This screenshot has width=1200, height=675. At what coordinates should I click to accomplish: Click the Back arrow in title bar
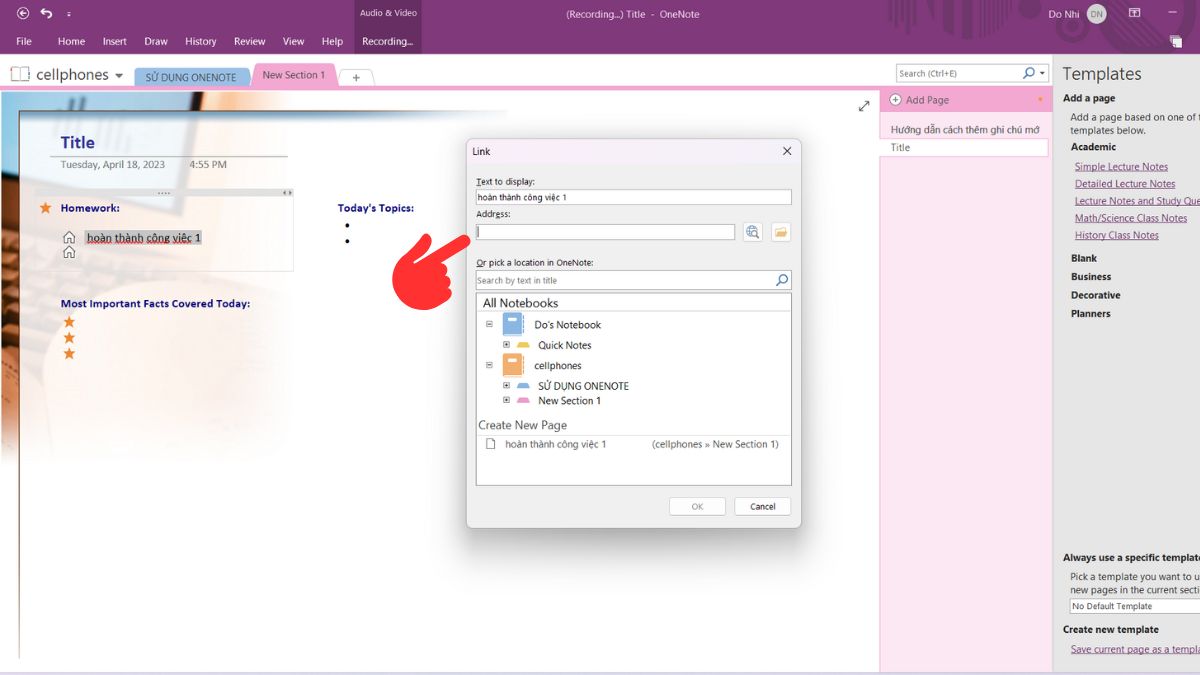[23, 14]
